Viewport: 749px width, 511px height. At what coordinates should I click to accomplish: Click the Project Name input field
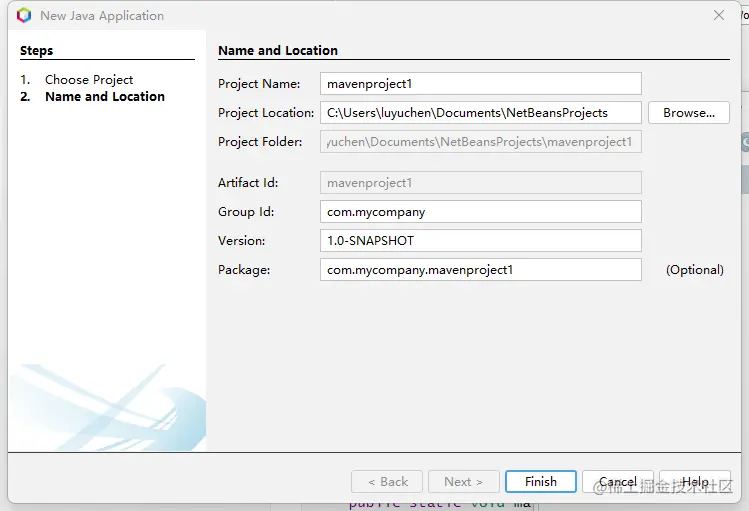click(481, 84)
